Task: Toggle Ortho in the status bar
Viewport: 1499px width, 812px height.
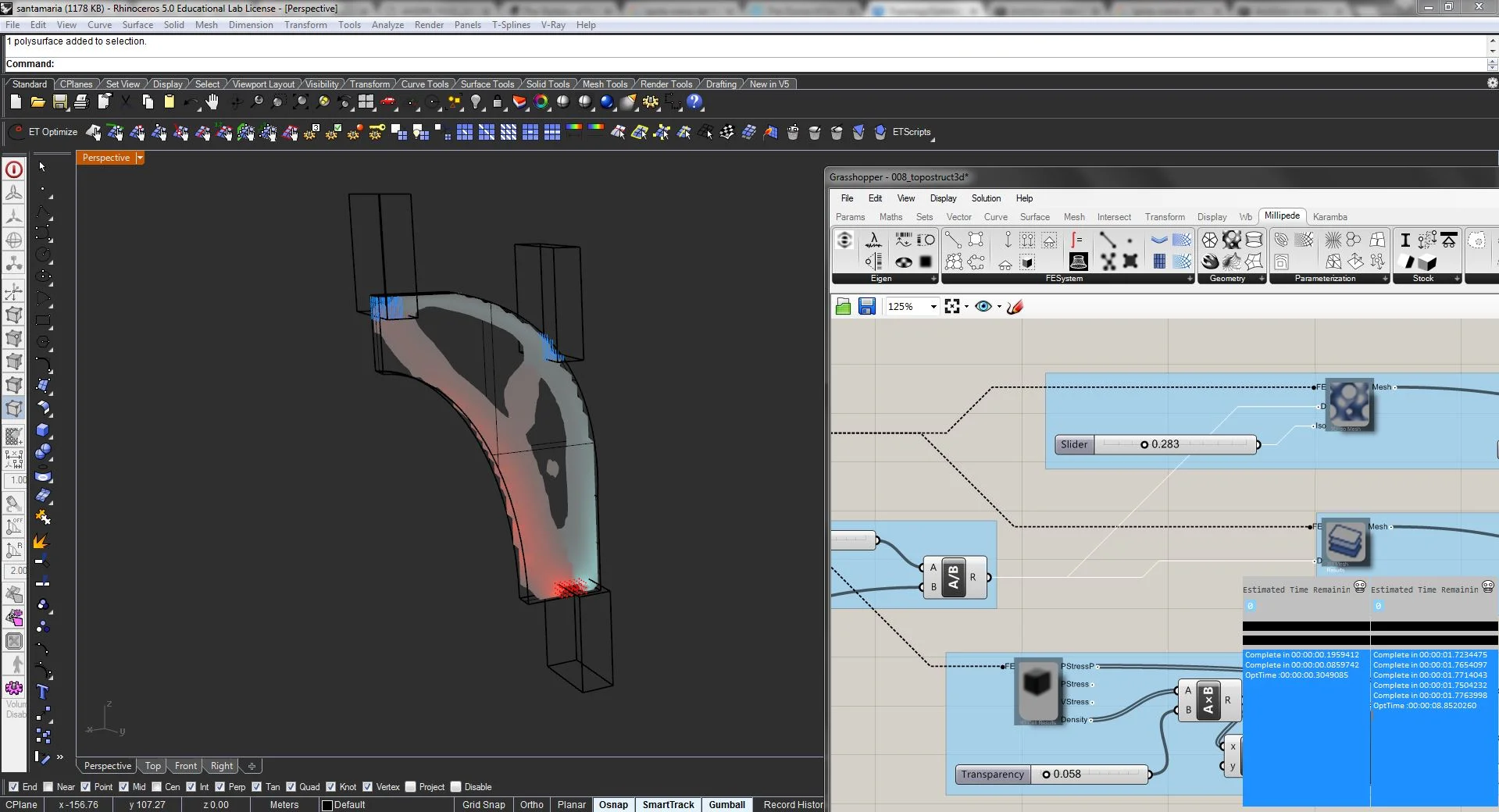Action: pyautogui.click(x=531, y=805)
